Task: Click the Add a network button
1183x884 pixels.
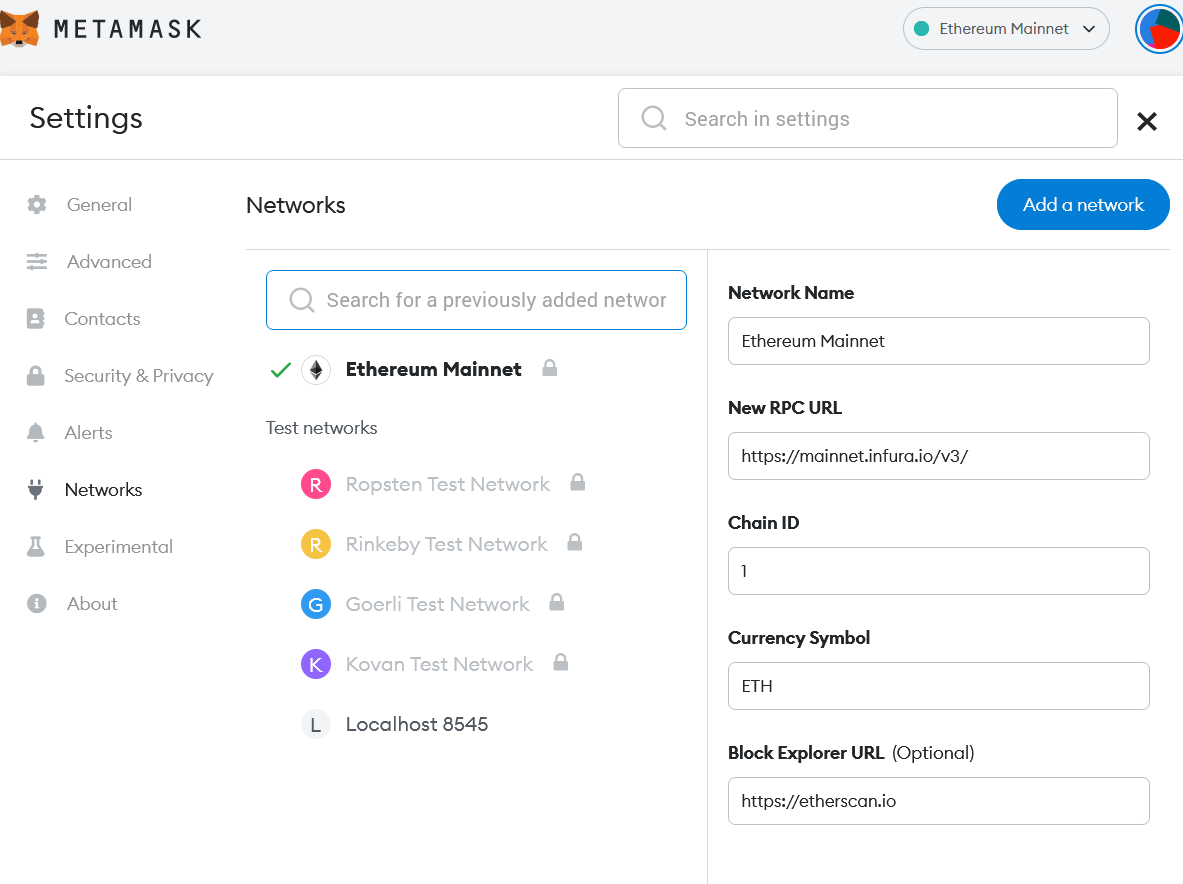Action: pos(1082,205)
